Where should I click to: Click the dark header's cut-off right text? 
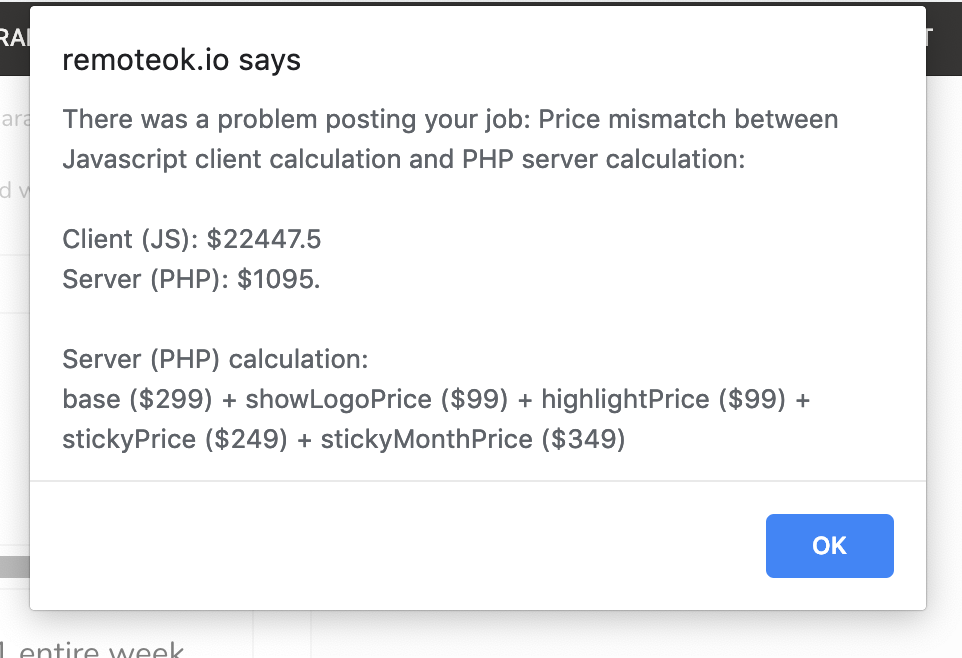point(928,37)
